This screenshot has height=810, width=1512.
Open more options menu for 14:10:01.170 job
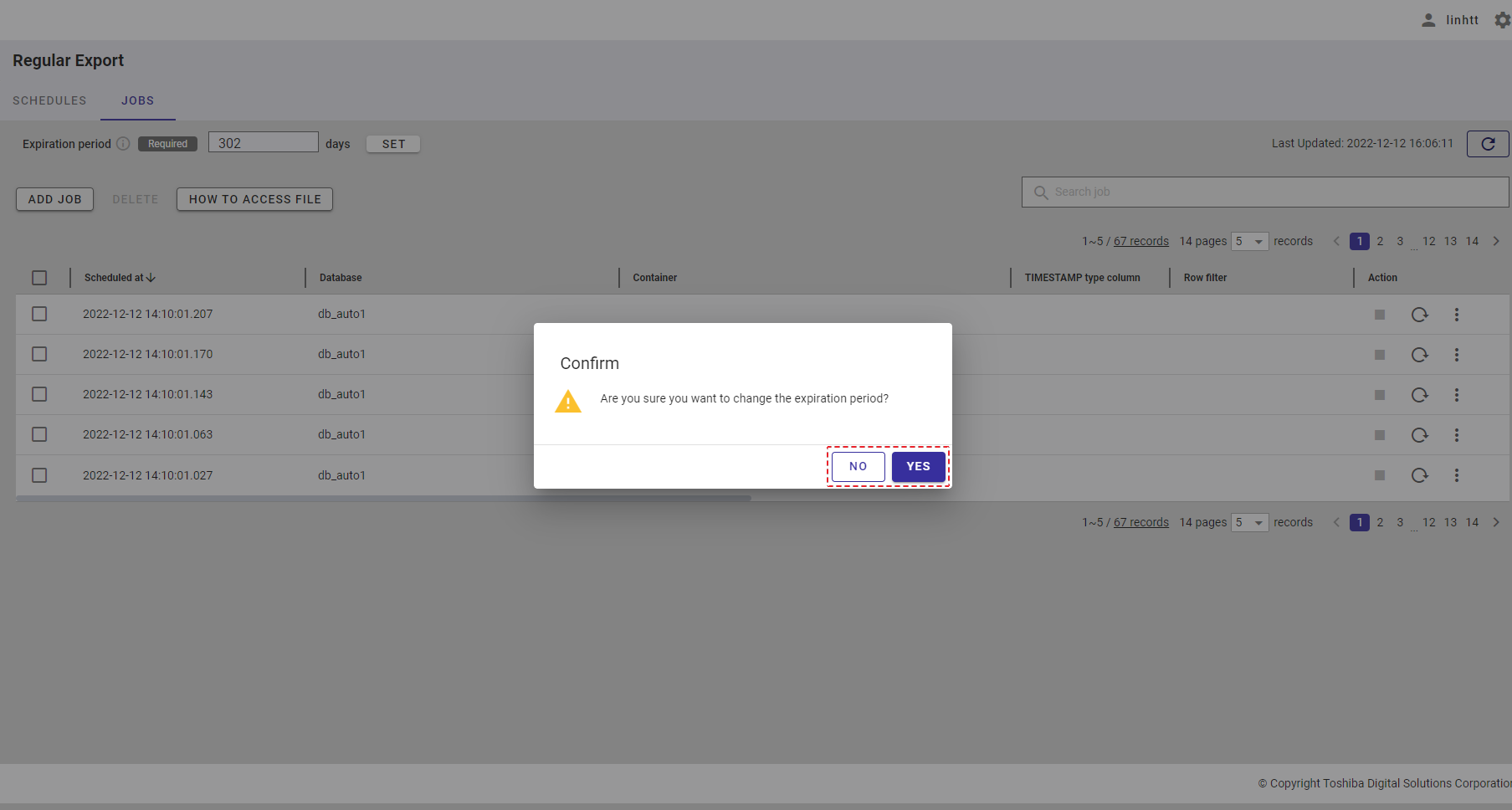(x=1456, y=355)
